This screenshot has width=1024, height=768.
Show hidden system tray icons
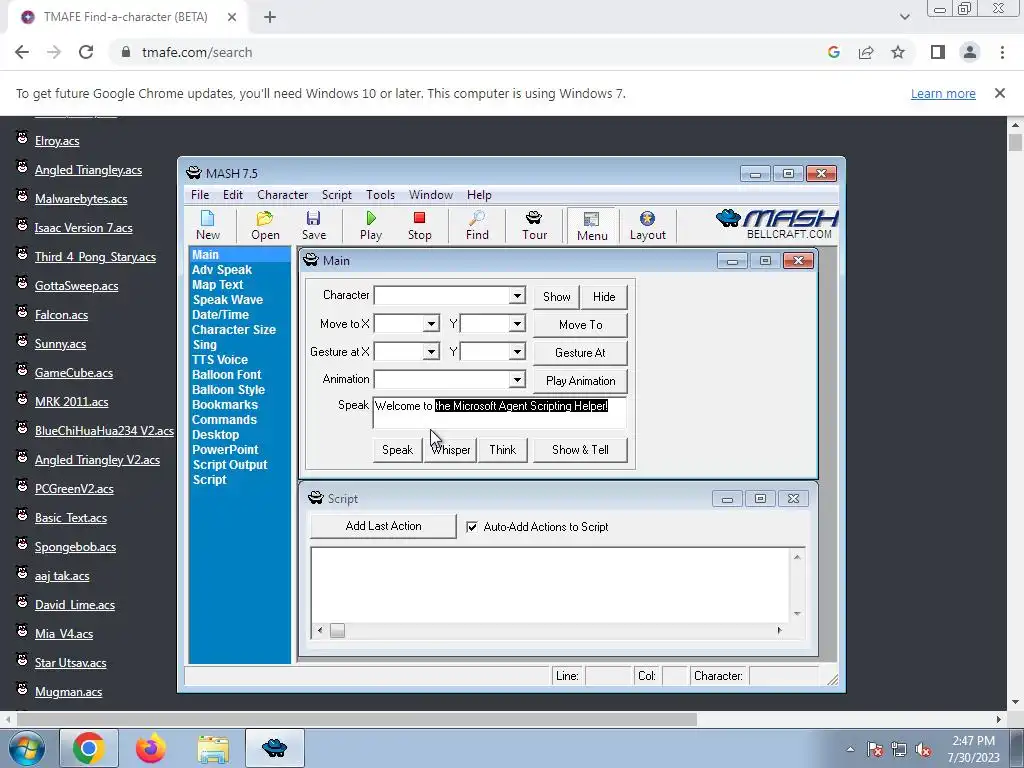click(850, 749)
